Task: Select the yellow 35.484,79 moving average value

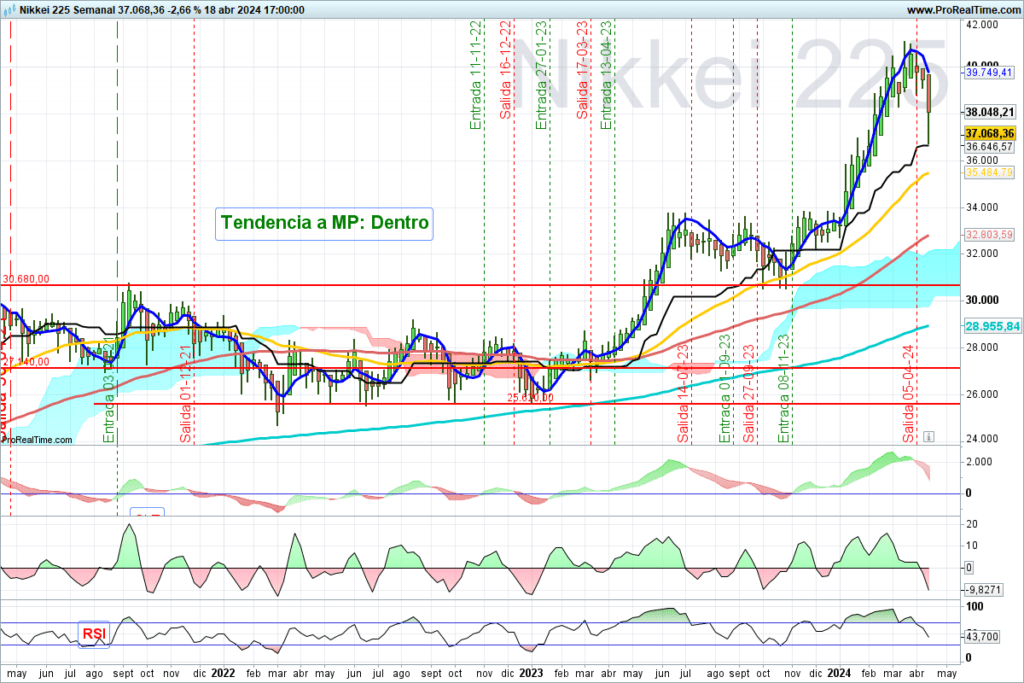Action: [989, 172]
